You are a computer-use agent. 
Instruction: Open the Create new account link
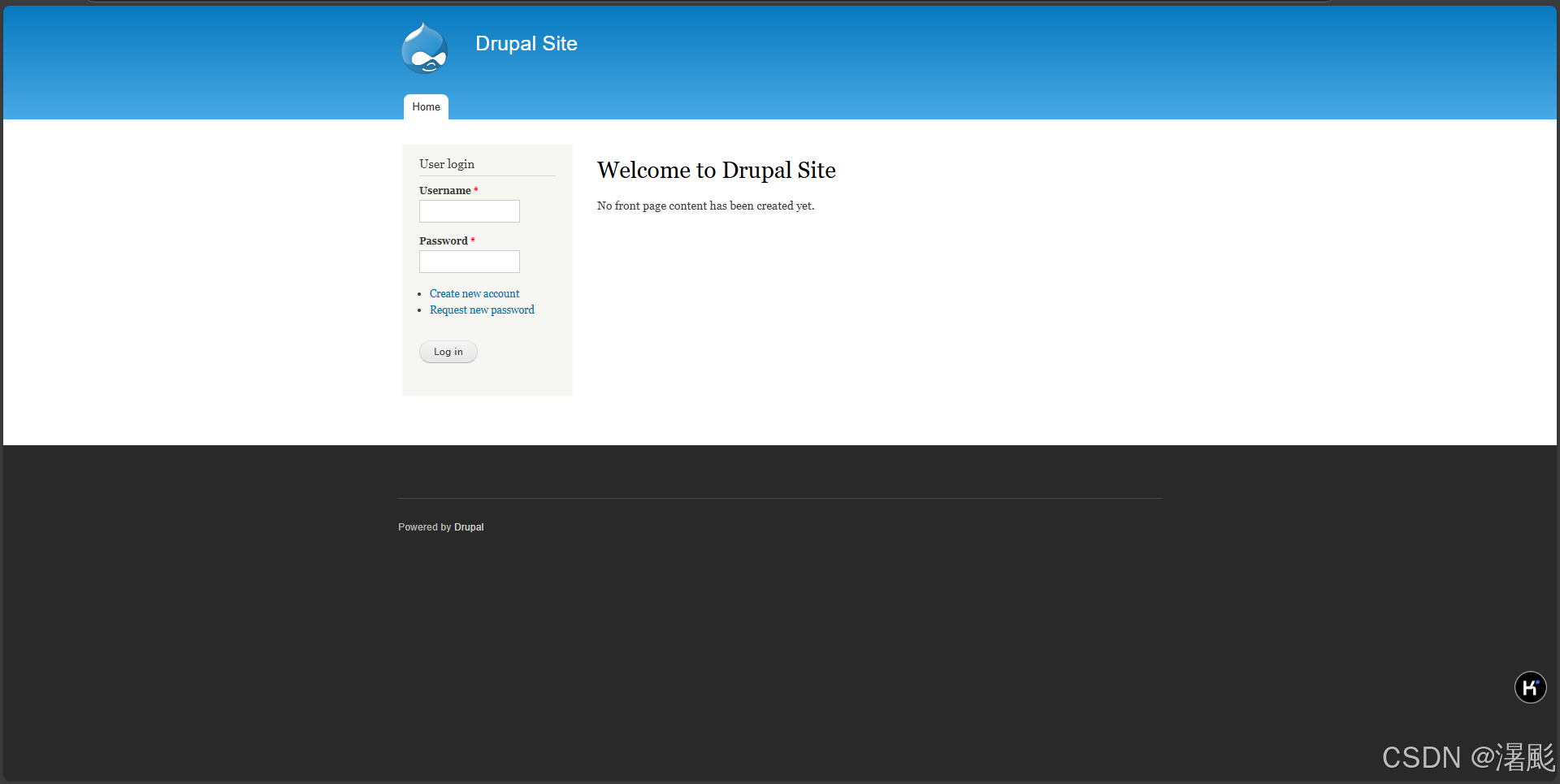click(474, 293)
